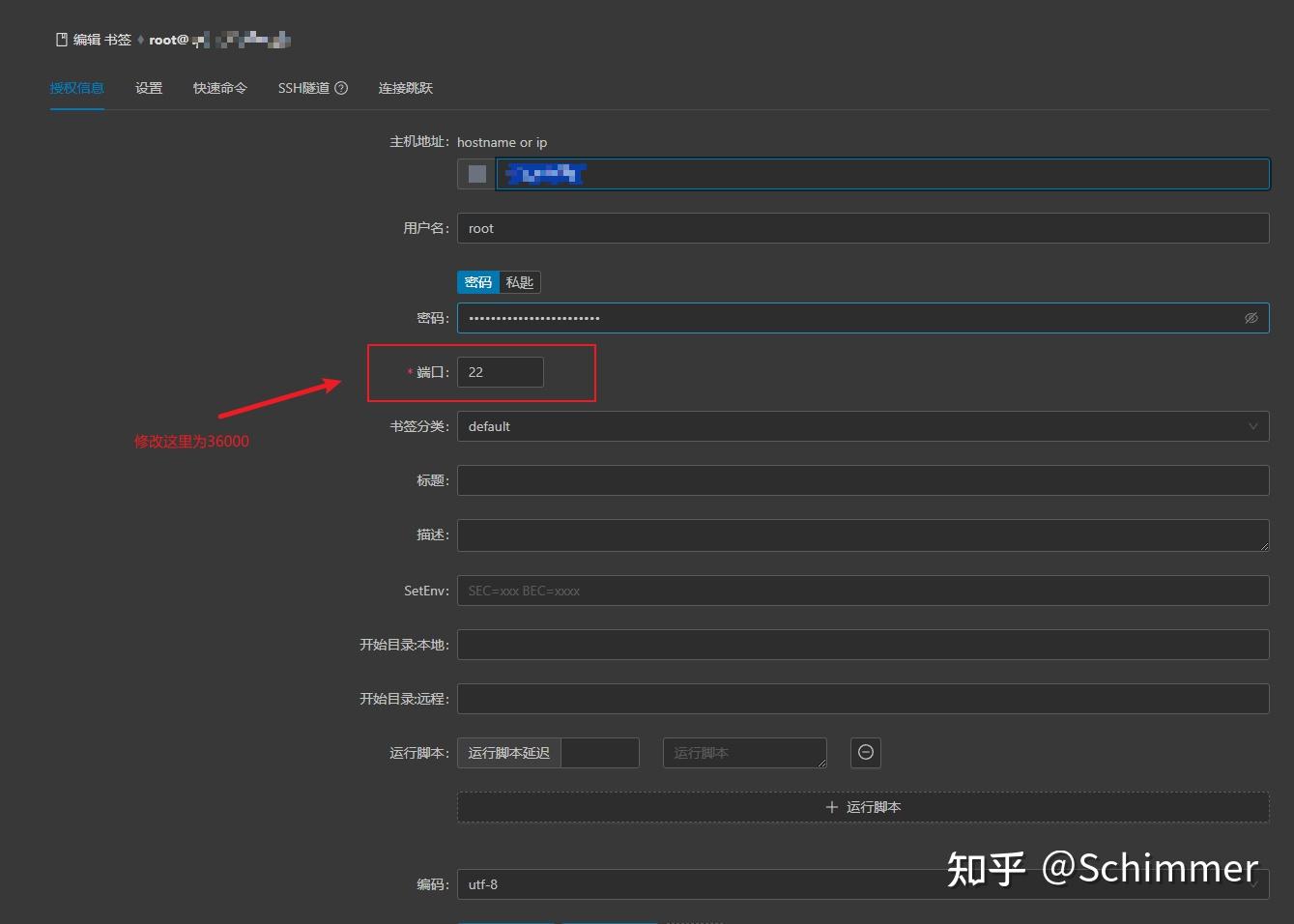Toggle password visibility with the eye icon
Image resolution: width=1294 pixels, height=924 pixels.
click(1251, 317)
